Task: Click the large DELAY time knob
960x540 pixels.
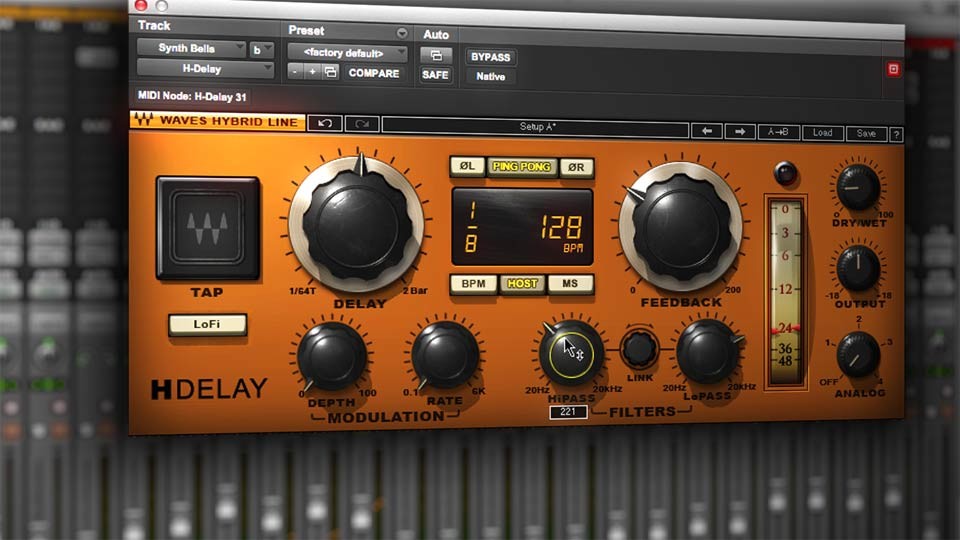Action: pyautogui.click(x=357, y=225)
